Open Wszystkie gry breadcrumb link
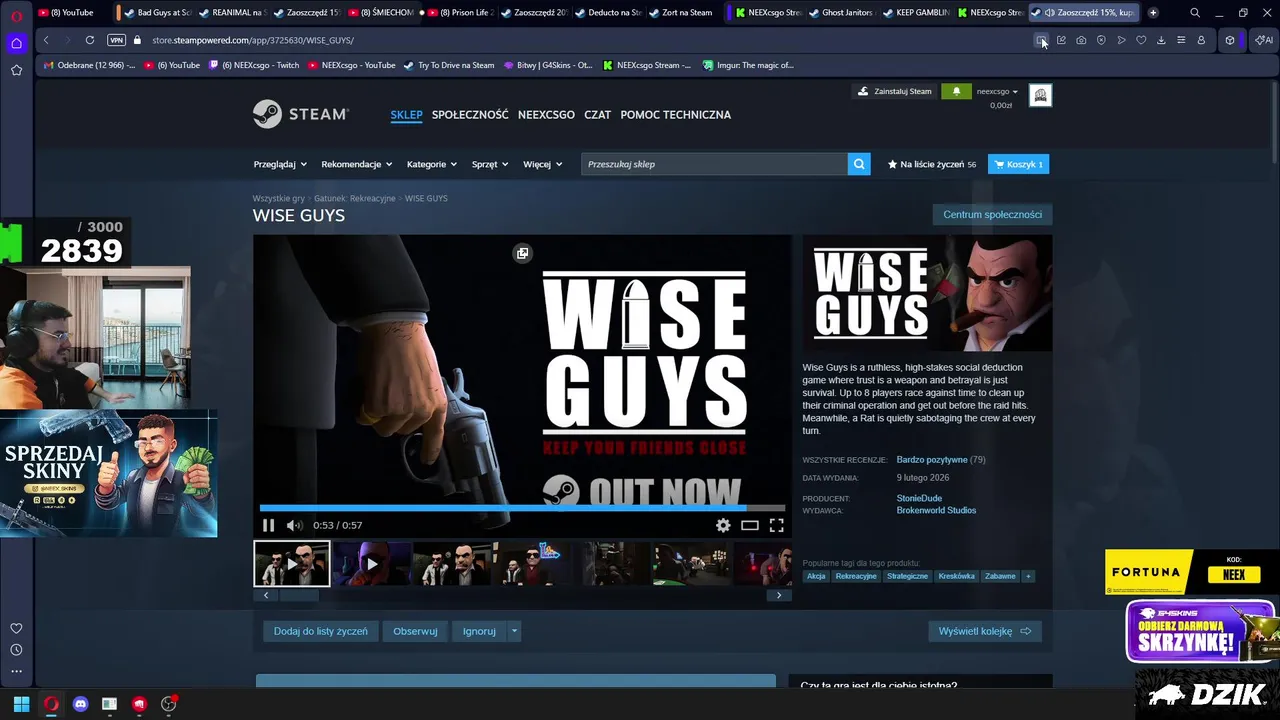This screenshot has width=1280, height=720. (278, 198)
